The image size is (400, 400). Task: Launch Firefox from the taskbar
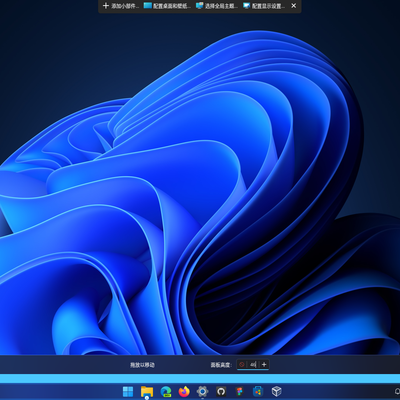pyautogui.click(x=184, y=391)
